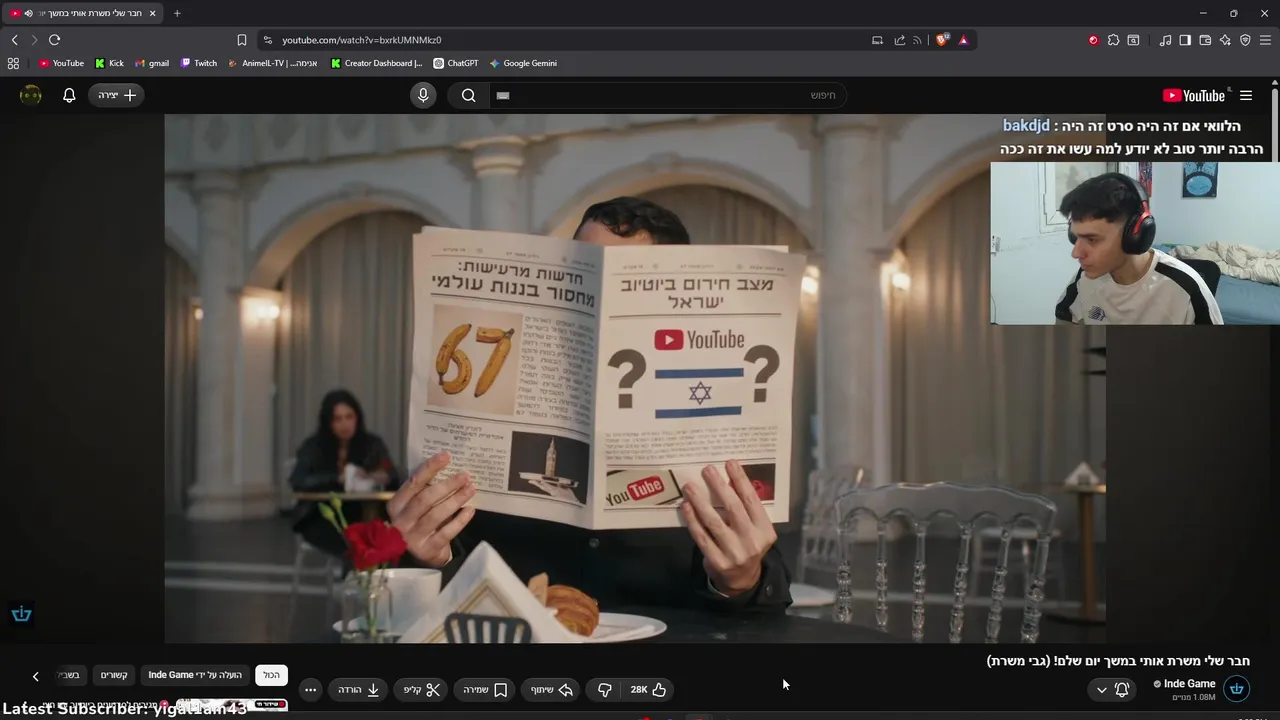Download the video with הורדה button
The image size is (1280, 720).
[x=358, y=689]
